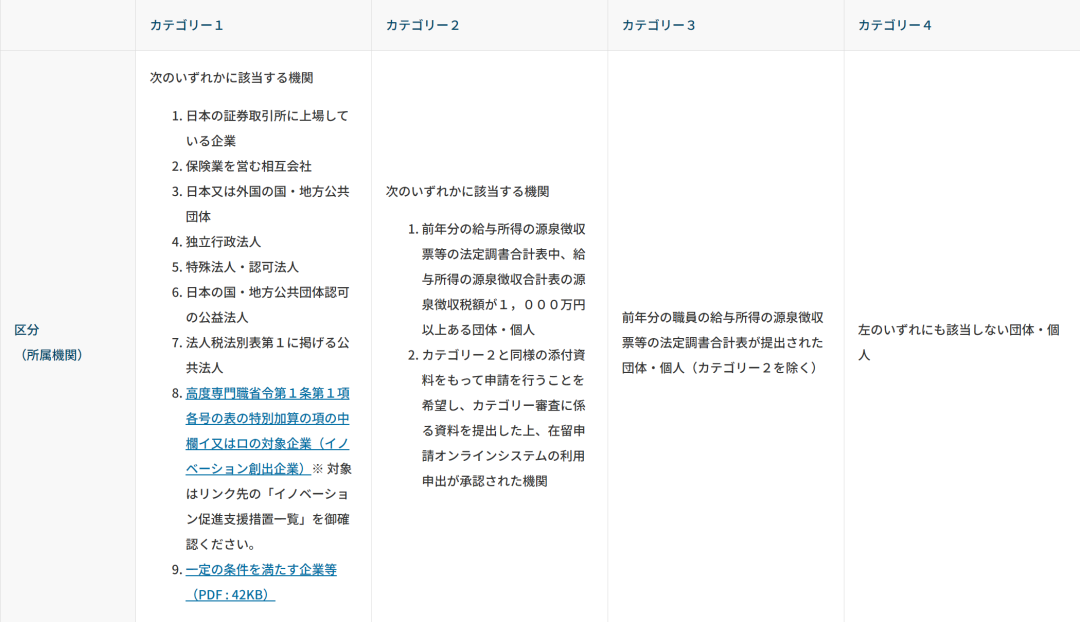1080x622 pixels.
Task: Open the 一定の条件を満たす企業等 PDF link
Action: (x=261, y=569)
